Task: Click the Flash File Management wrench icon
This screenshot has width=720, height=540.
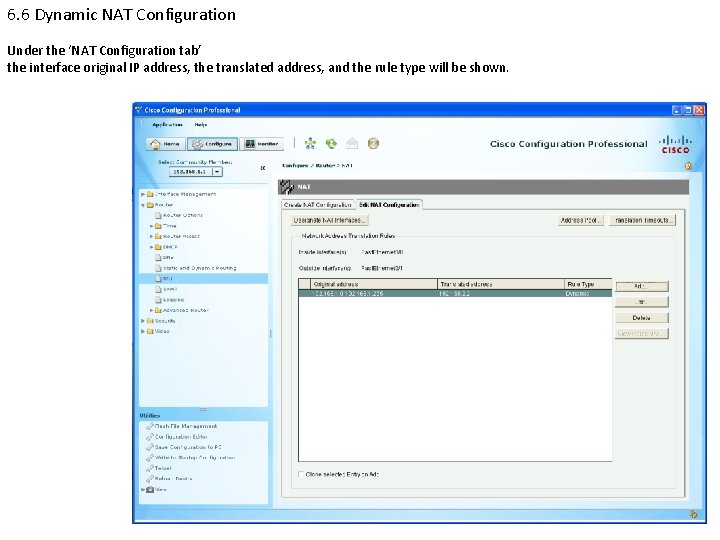Action: pos(149,427)
